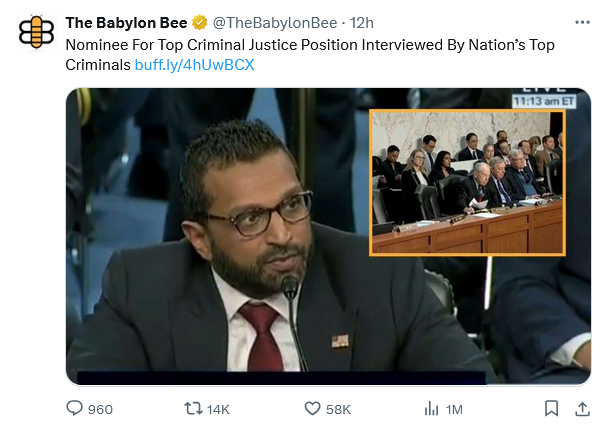Click the inset committee panel picture
Viewport: 609px width, 431px height.
pyautogui.click(x=467, y=182)
